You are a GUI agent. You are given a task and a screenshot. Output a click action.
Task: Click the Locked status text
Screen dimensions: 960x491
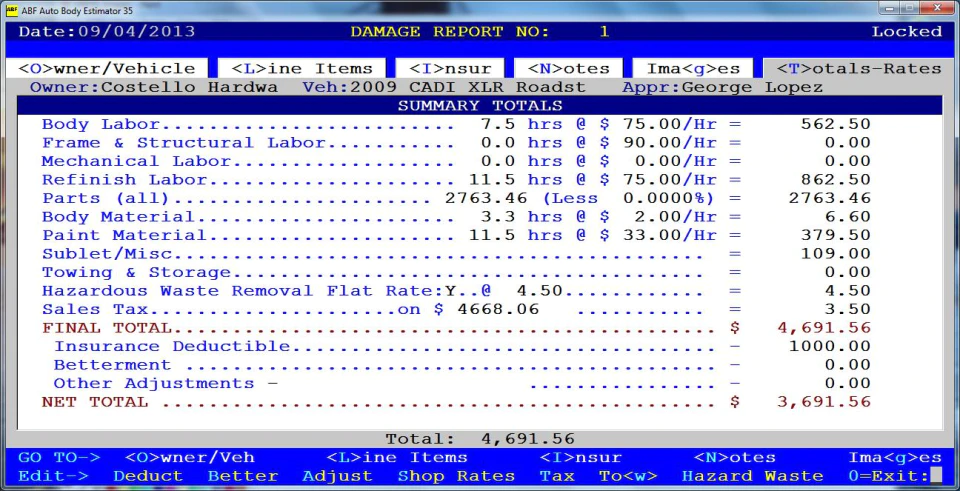coord(907,32)
